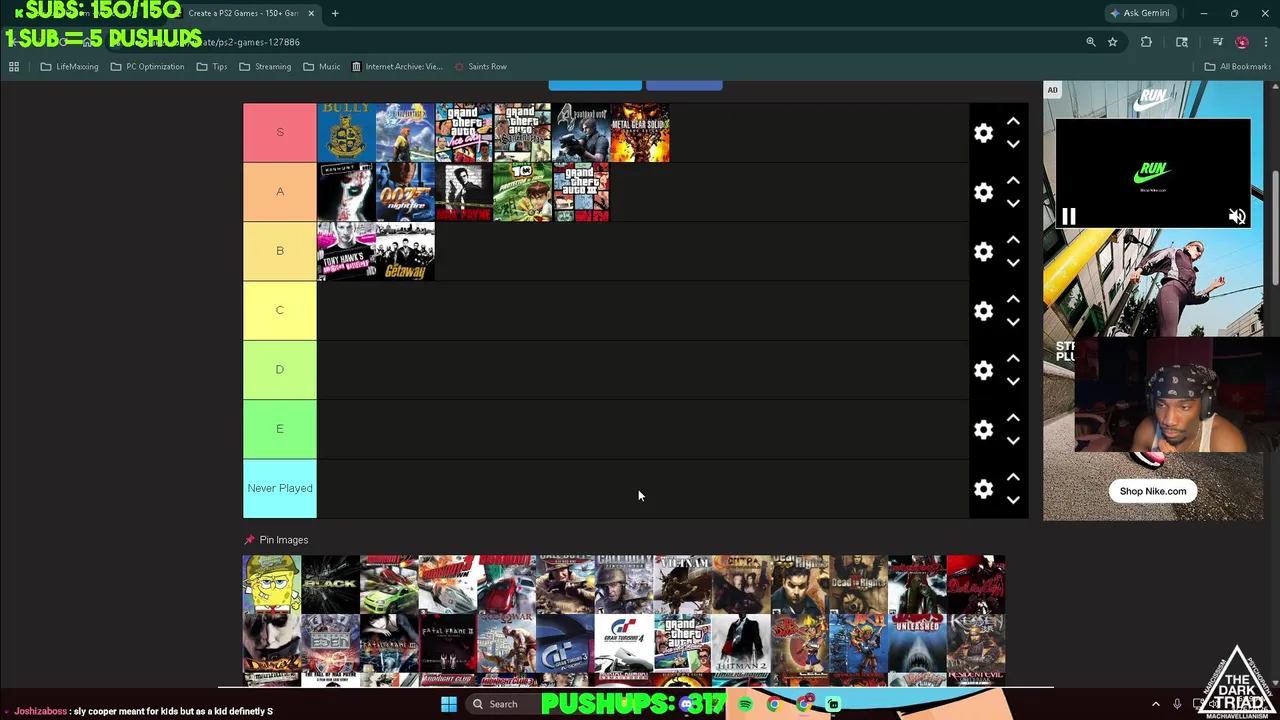
Task: Move Never Played row up with arrow
Action: 1013,477
